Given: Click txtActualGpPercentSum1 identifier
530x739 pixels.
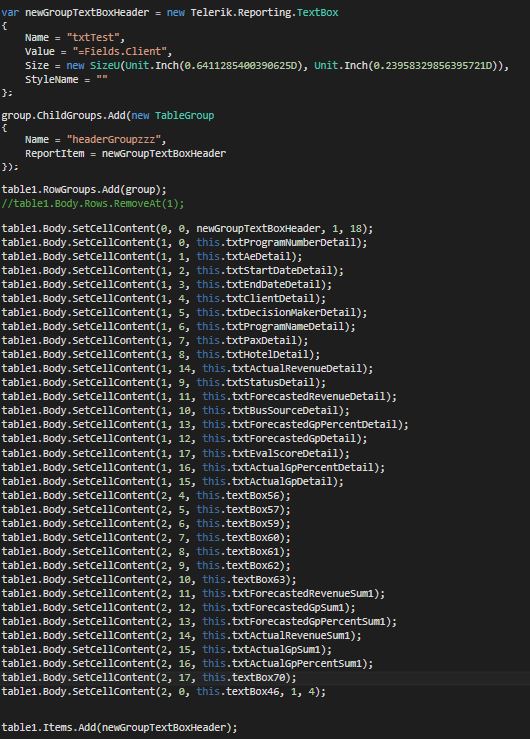Looking at the screenshot, I should pyautogui.click(x=297, y=664).
